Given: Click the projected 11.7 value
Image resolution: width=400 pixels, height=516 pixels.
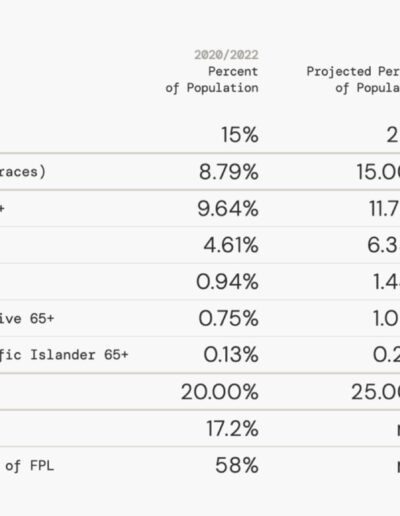Looking at the screenshot, I should point(384,209).
